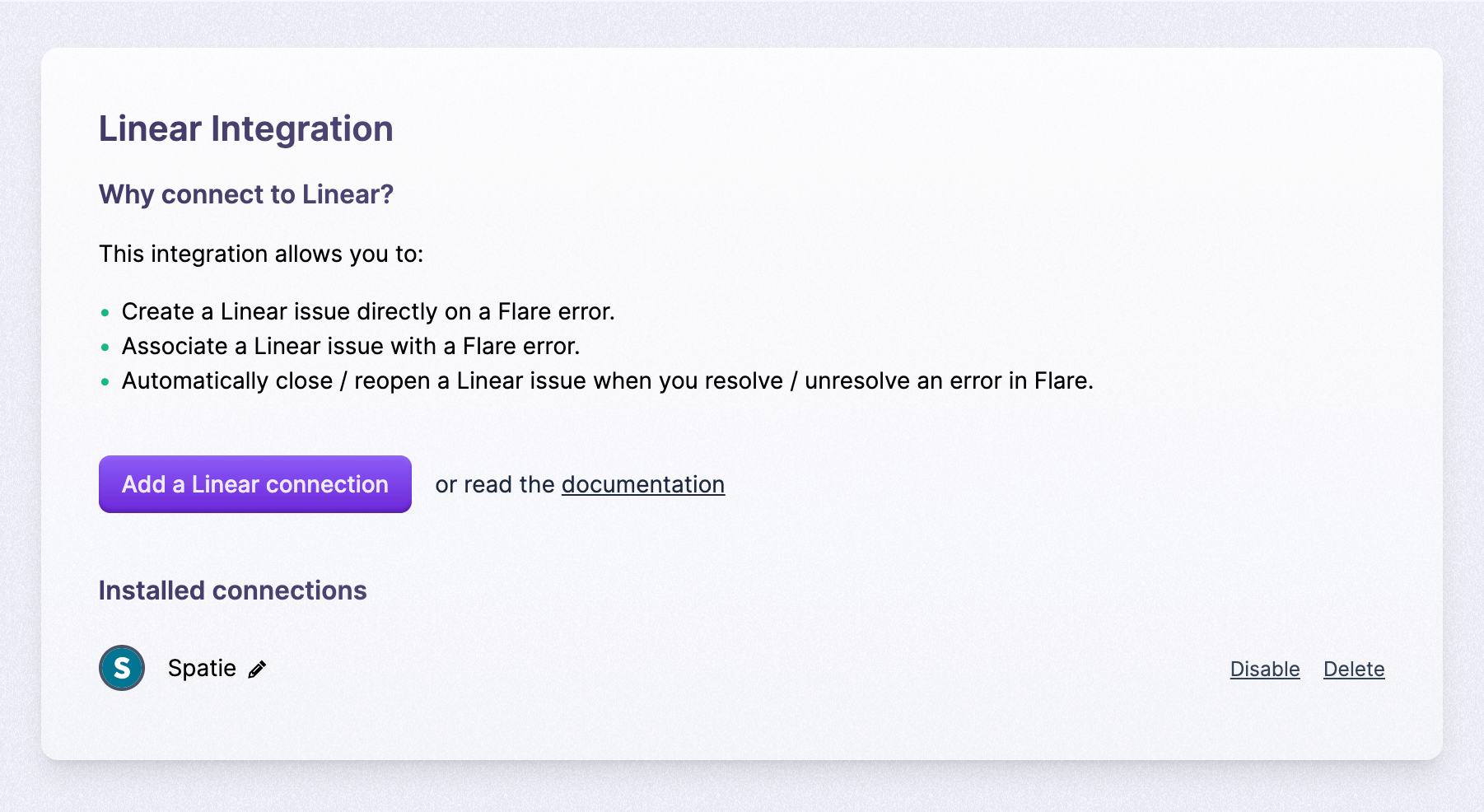
Task: Select the Linear Integration page title
Action: [x=245, y=128]
